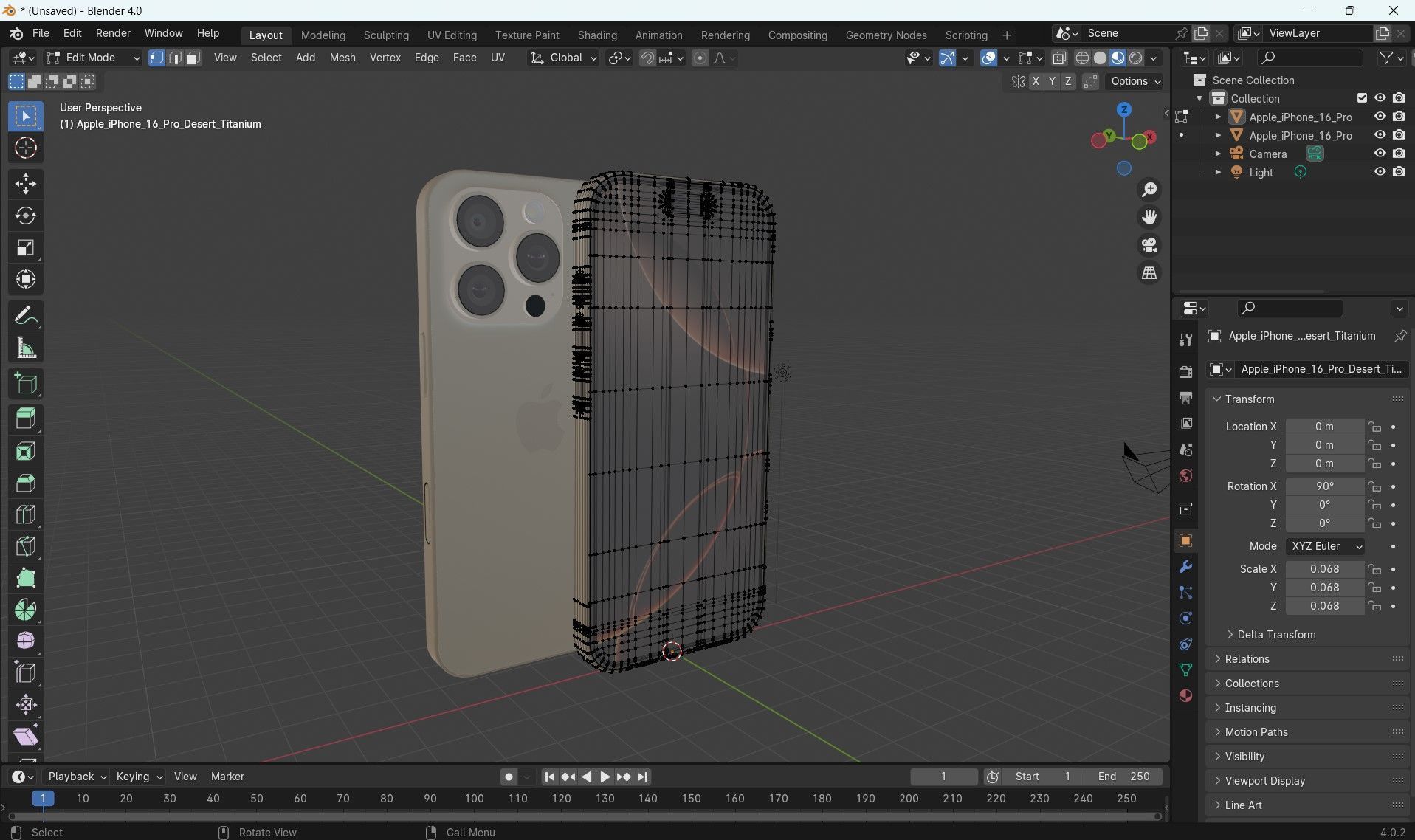Open the Render properties tab
The height and width of the screenshot is (840, 1415).
(1185, 372)
